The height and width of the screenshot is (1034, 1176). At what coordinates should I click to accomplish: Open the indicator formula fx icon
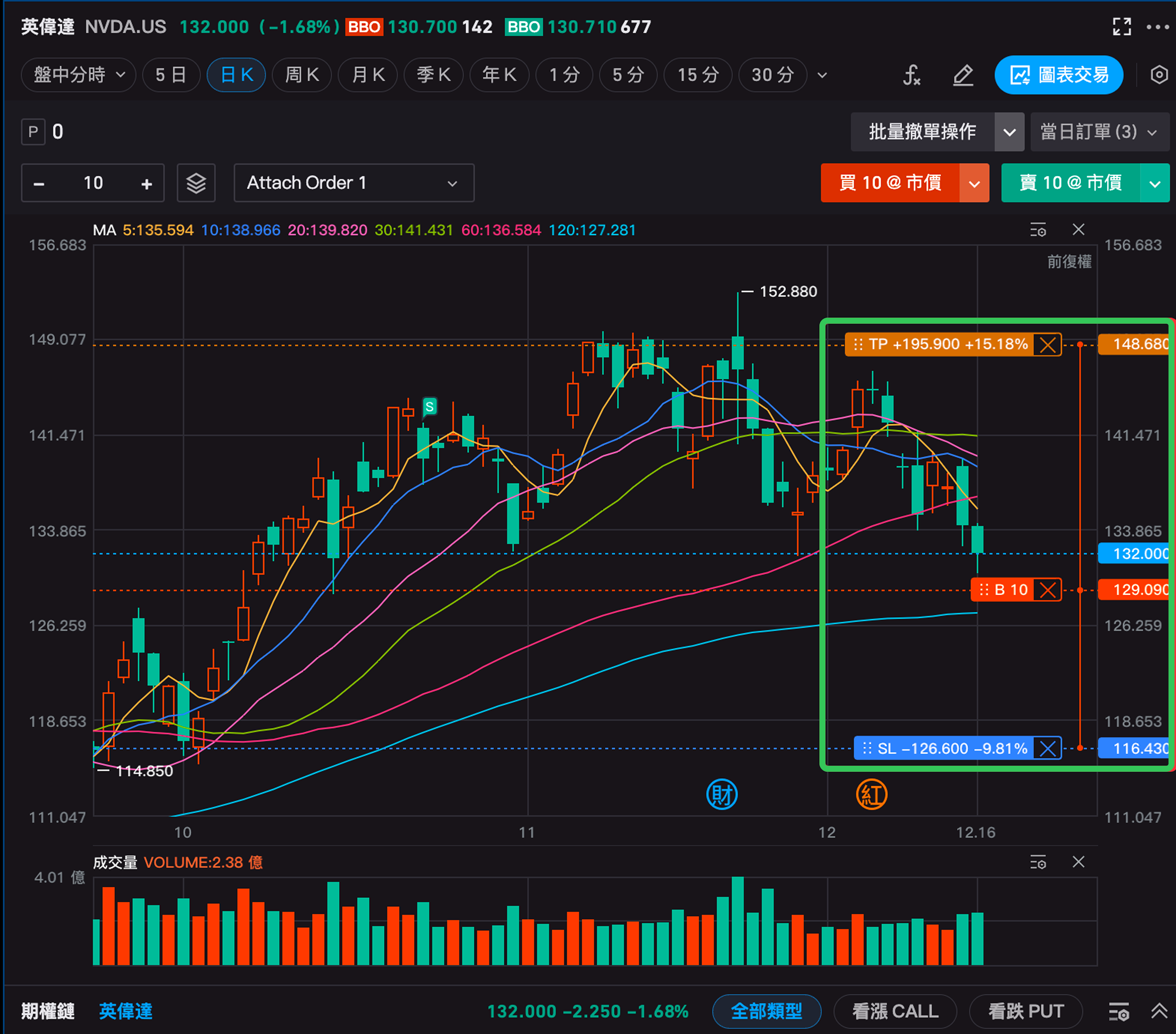click(911, 75)
